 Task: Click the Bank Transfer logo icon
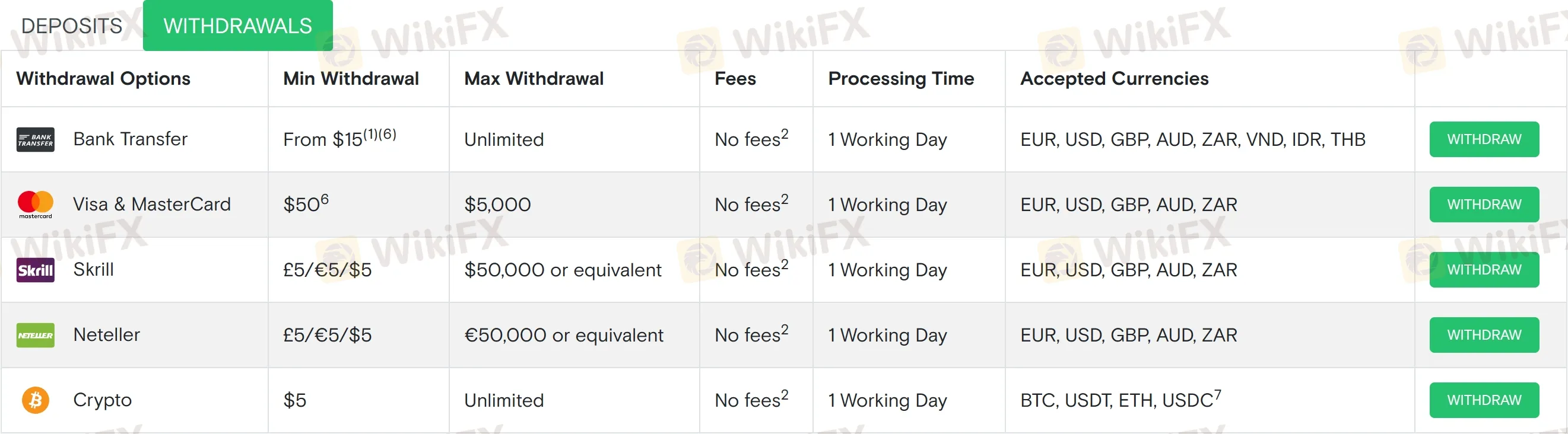pyautogui.click(x=35, y=140)
